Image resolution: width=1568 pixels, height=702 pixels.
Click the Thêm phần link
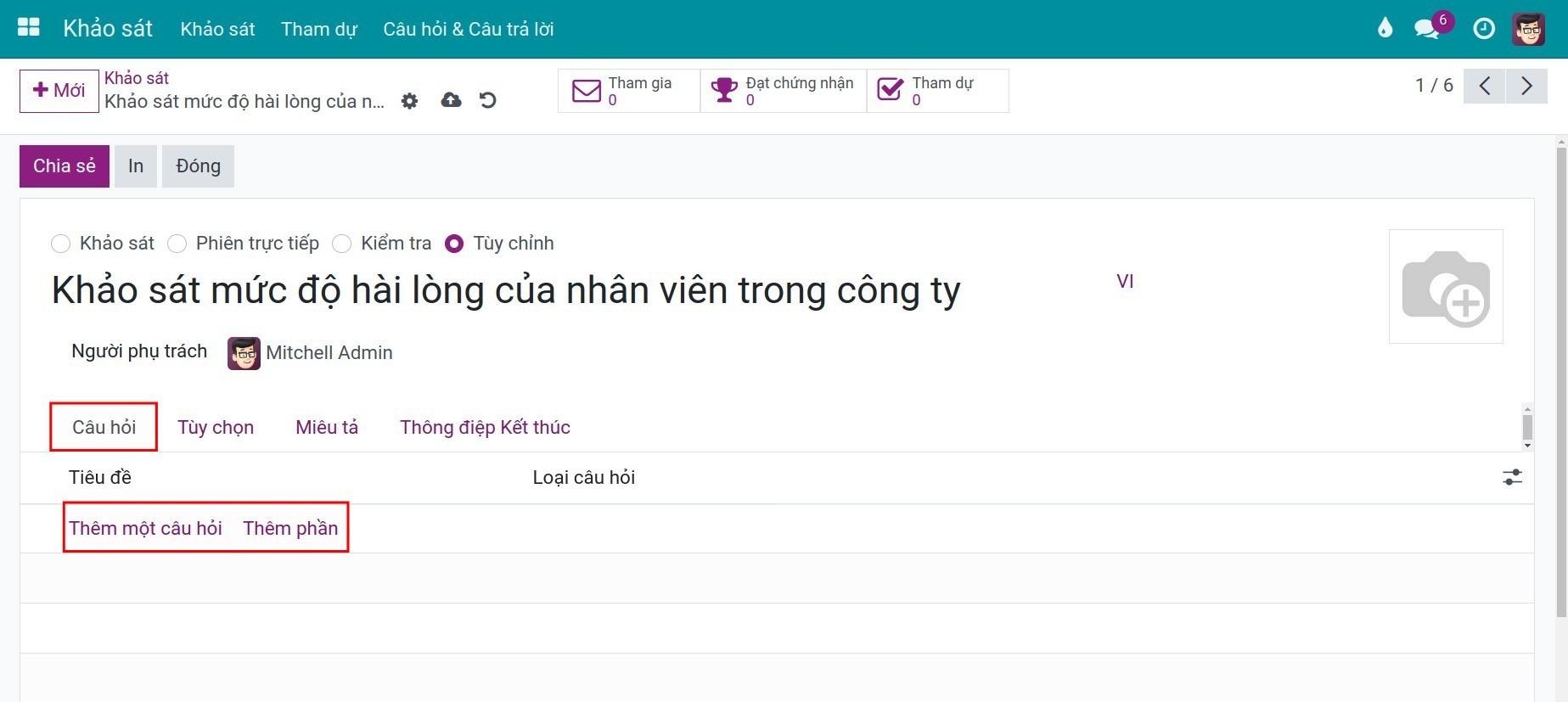click(x=290, y=528)
